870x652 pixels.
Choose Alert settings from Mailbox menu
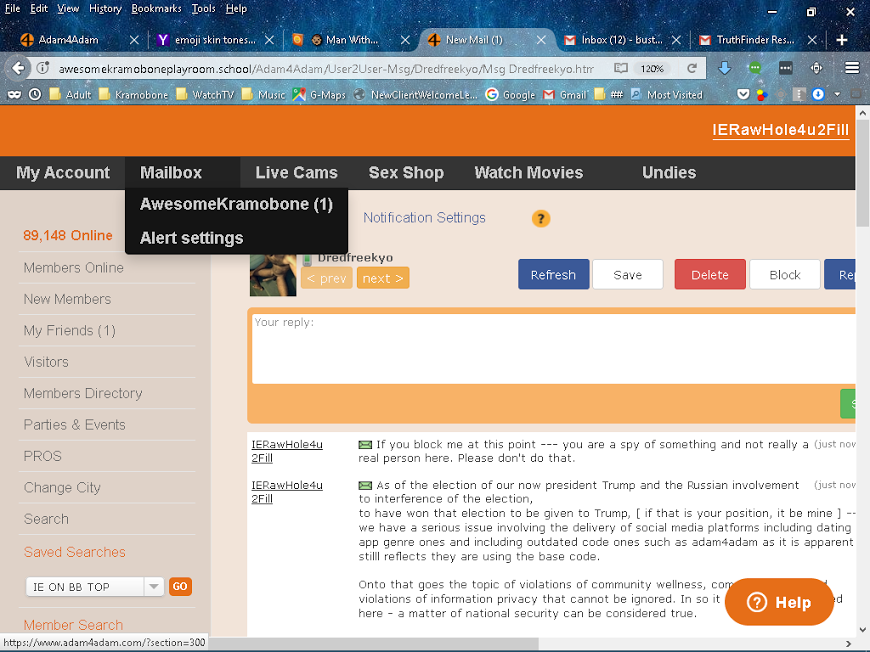pos(191,238)
